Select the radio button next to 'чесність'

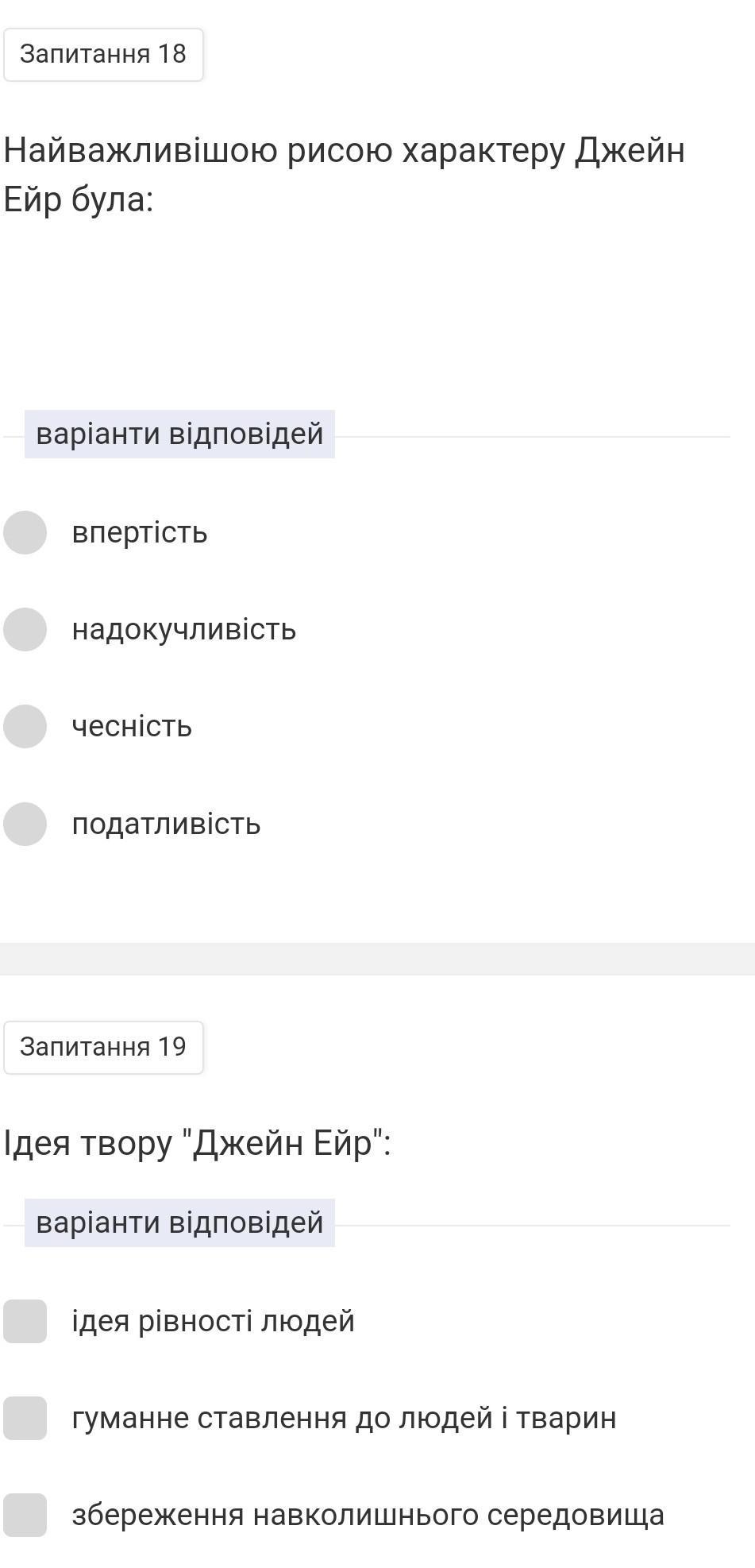tap(25, 726)
